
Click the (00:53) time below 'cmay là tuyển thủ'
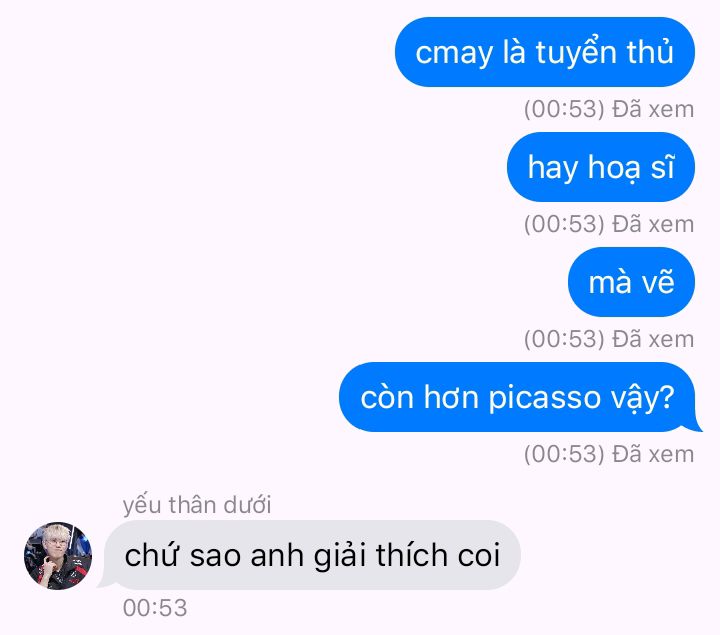click(x=564, y=109)
